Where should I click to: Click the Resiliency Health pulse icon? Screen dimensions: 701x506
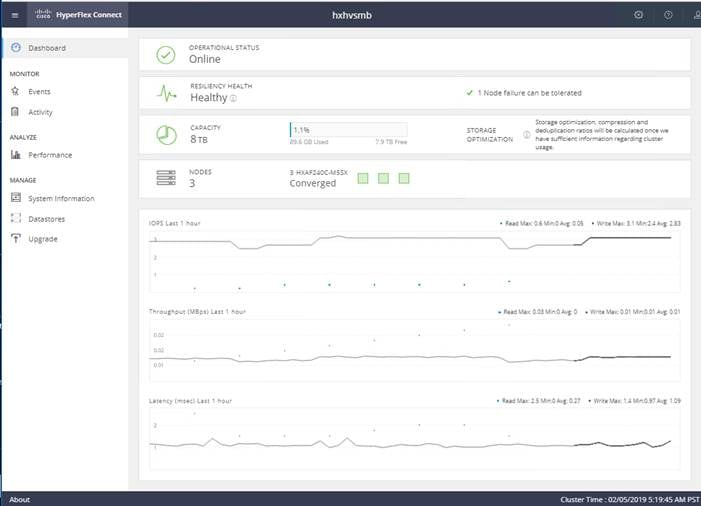click(166, 93)
